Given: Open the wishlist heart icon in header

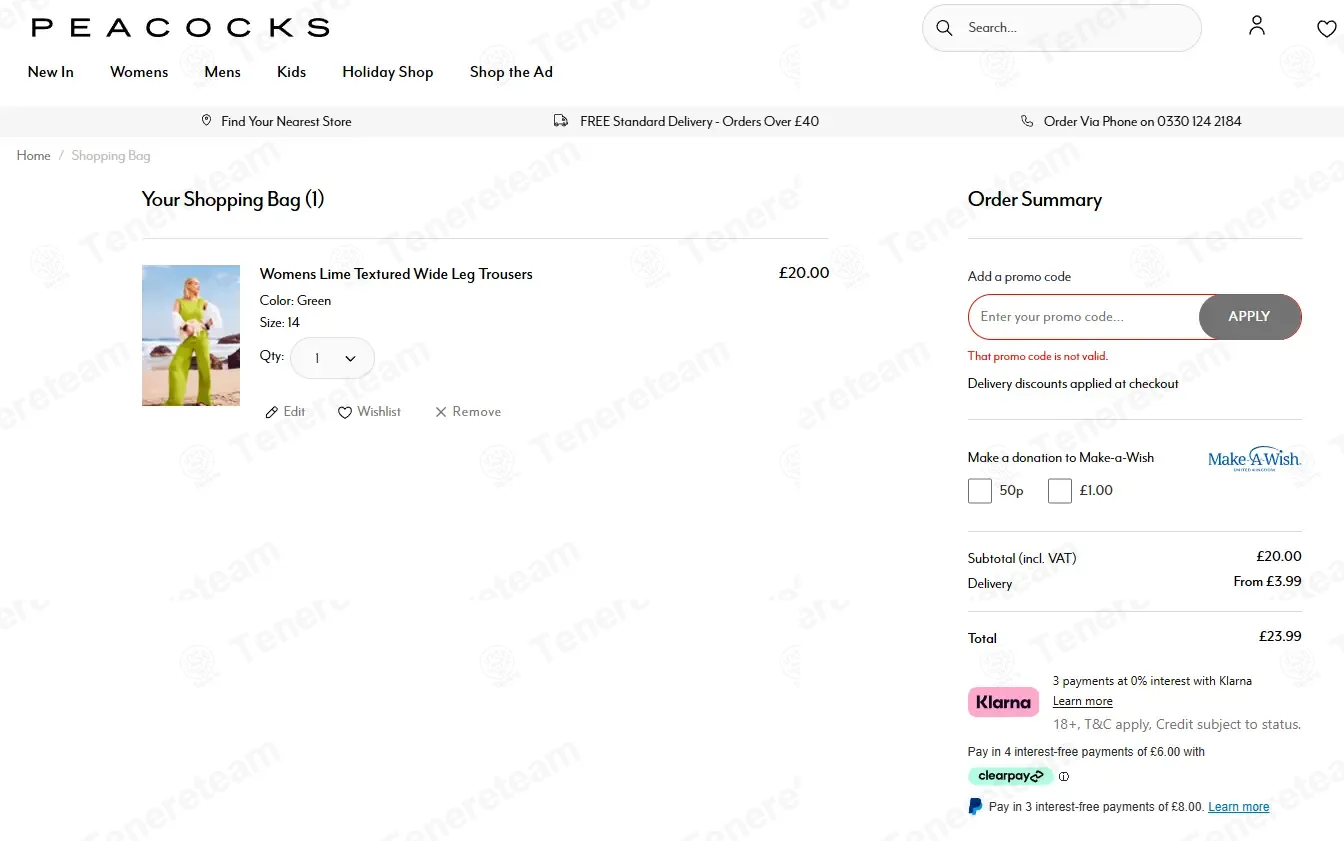Looking at the screenshot, I should [1327, 29].
